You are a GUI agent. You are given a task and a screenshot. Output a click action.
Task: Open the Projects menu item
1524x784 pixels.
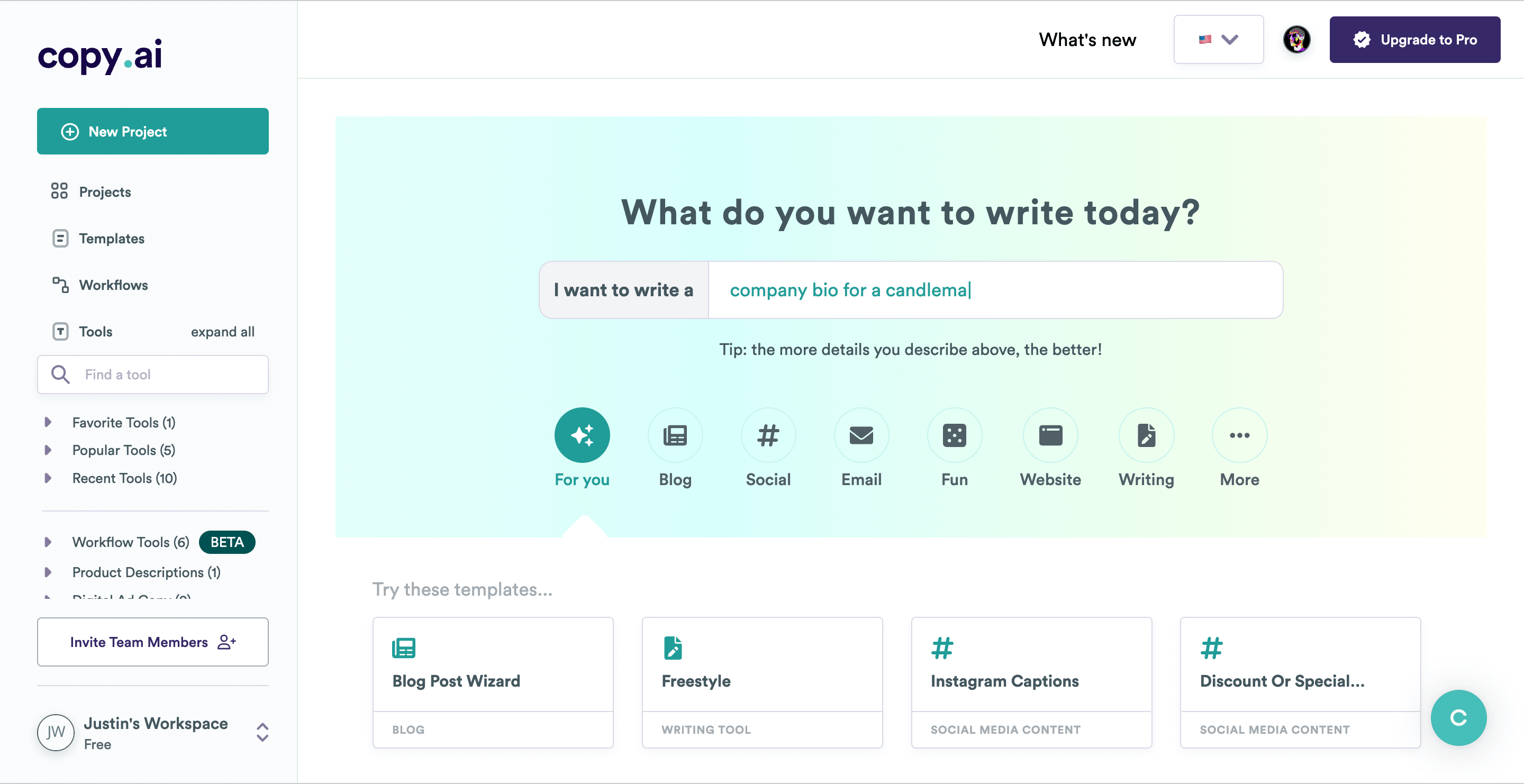pos(104,191)
